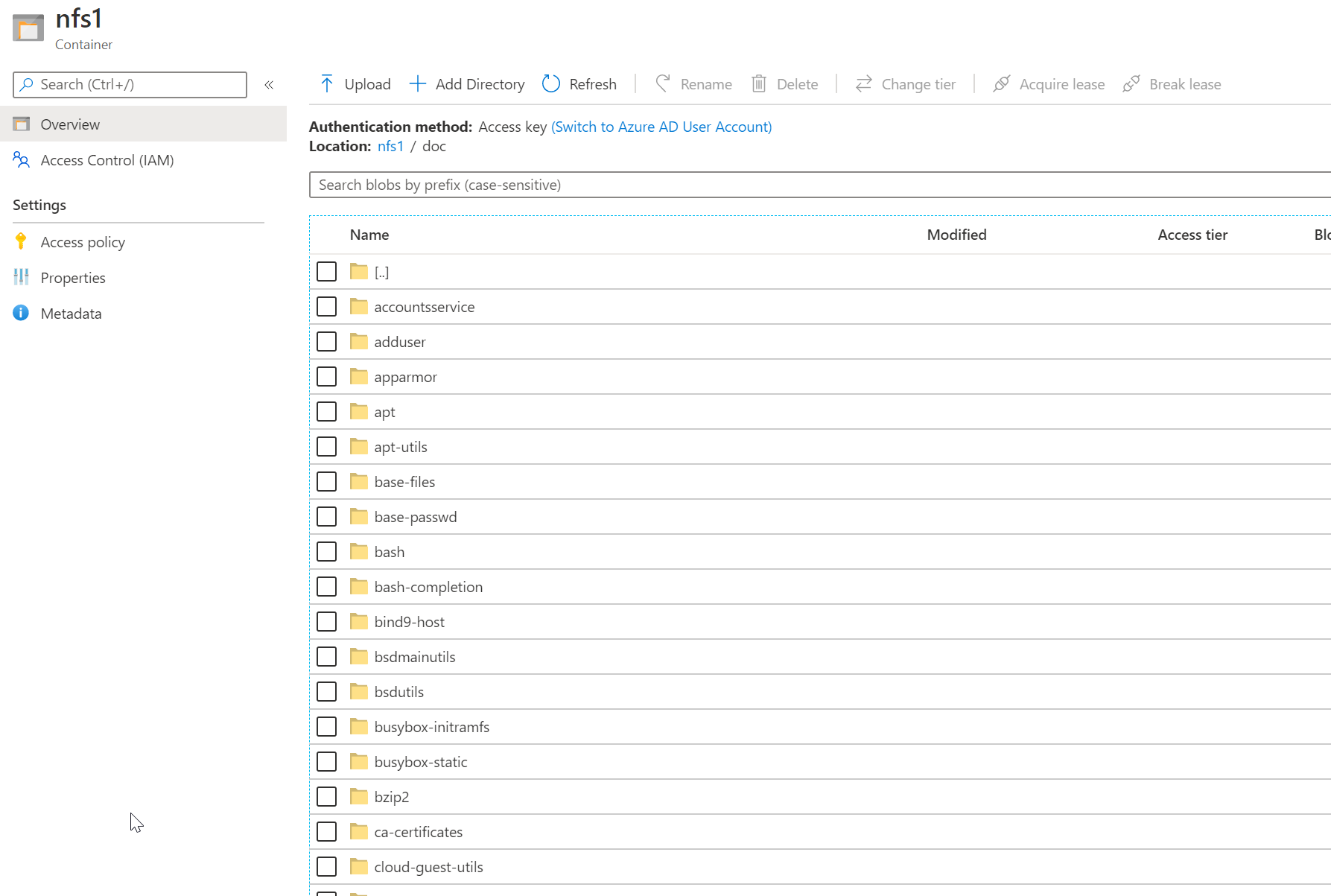Click the Delete trash can icon
Image resolution: width=1331 pixels, height=896 pixels.
(x=759, y=84)
